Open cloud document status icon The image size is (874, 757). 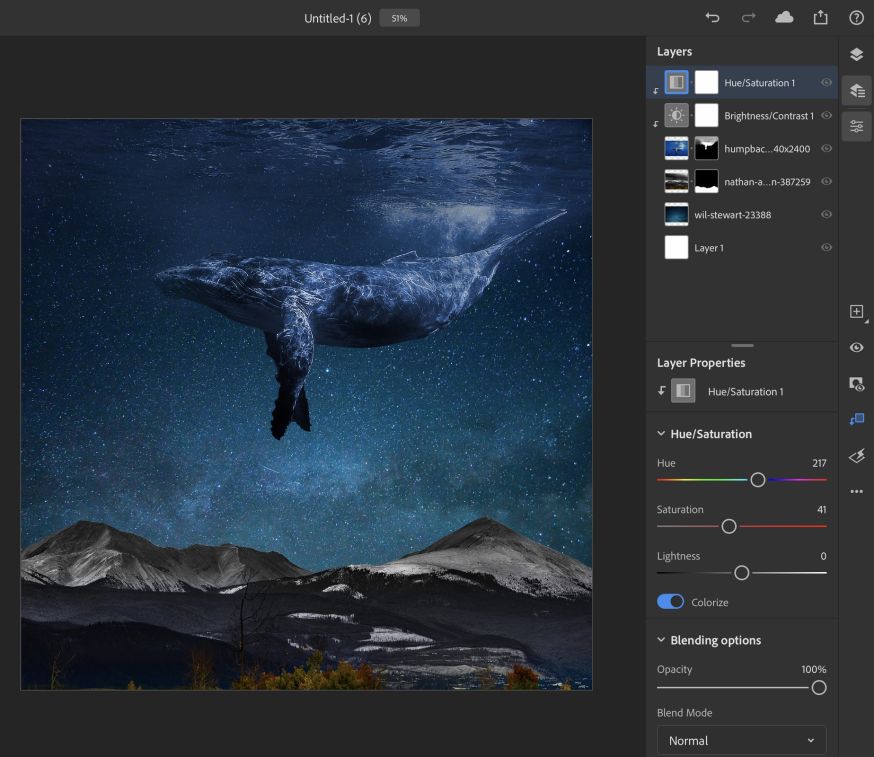(x=784, y=18)
